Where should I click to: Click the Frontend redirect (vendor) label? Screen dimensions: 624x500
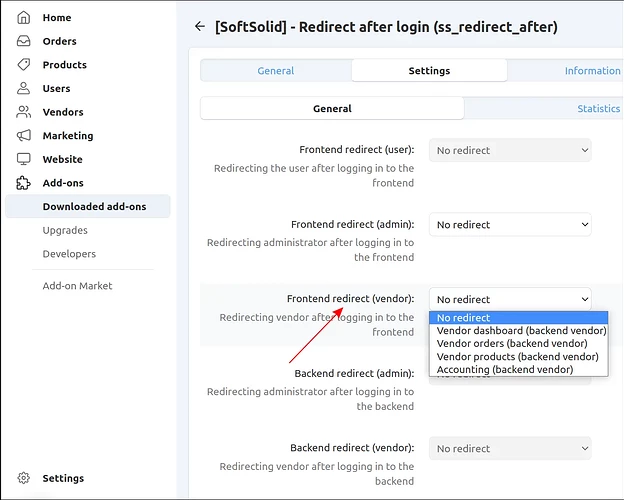point(351,299)
